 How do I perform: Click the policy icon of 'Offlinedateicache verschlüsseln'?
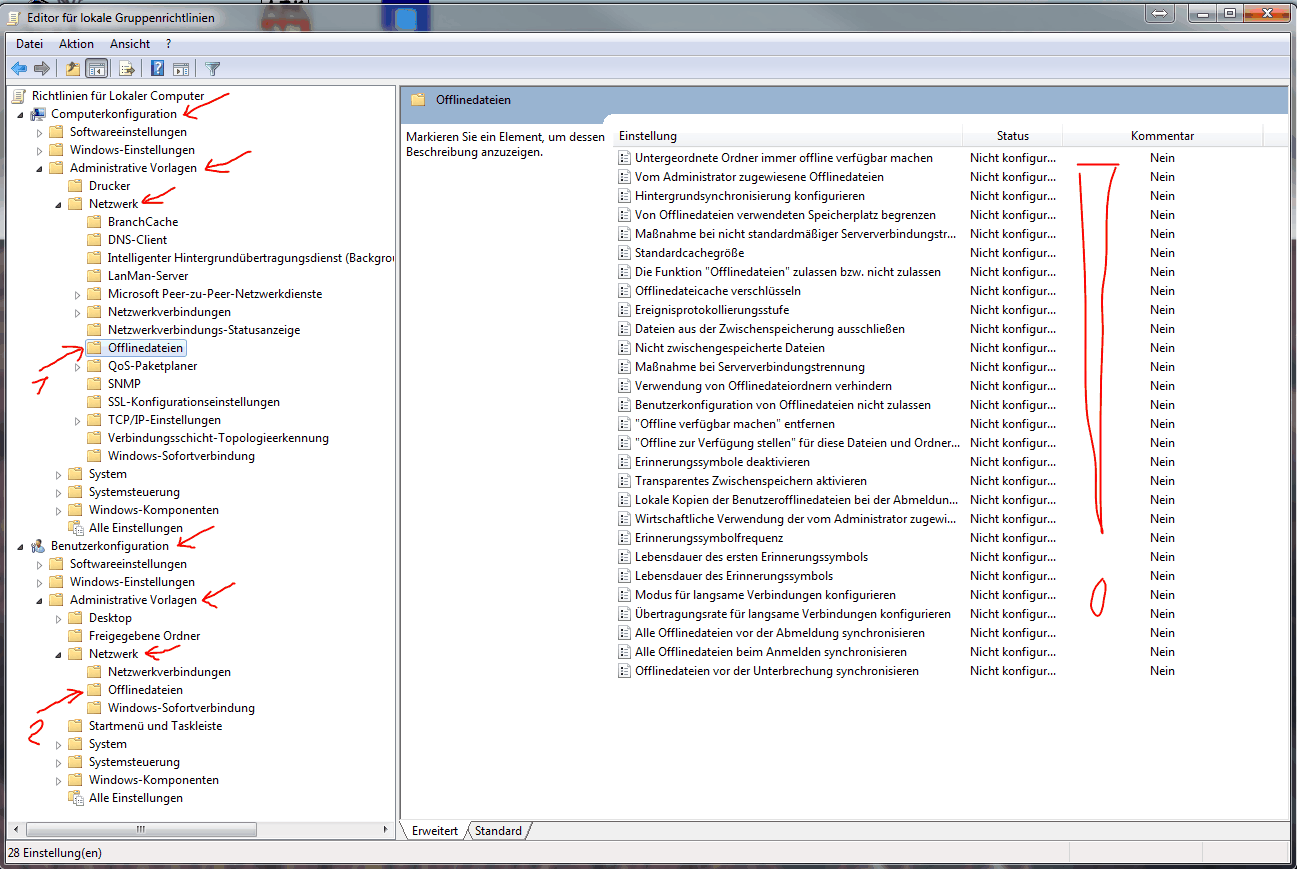pyautogui.click(x=624, y=291)
